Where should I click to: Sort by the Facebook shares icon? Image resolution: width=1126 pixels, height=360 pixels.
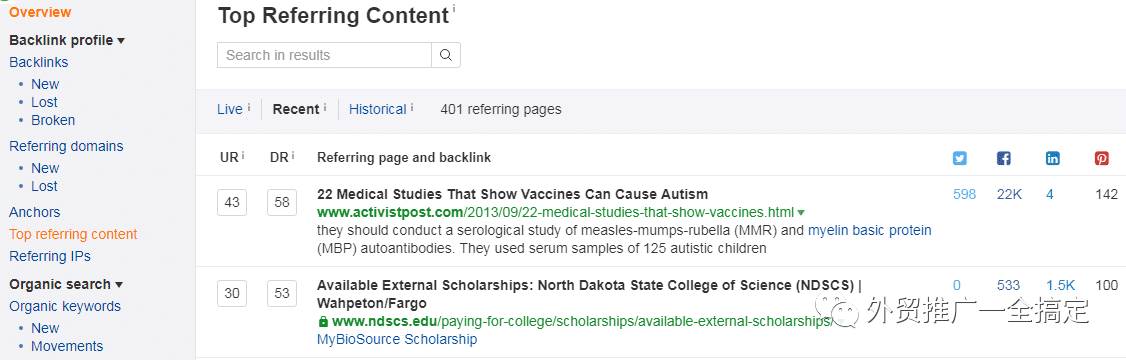pos(1004,158)
